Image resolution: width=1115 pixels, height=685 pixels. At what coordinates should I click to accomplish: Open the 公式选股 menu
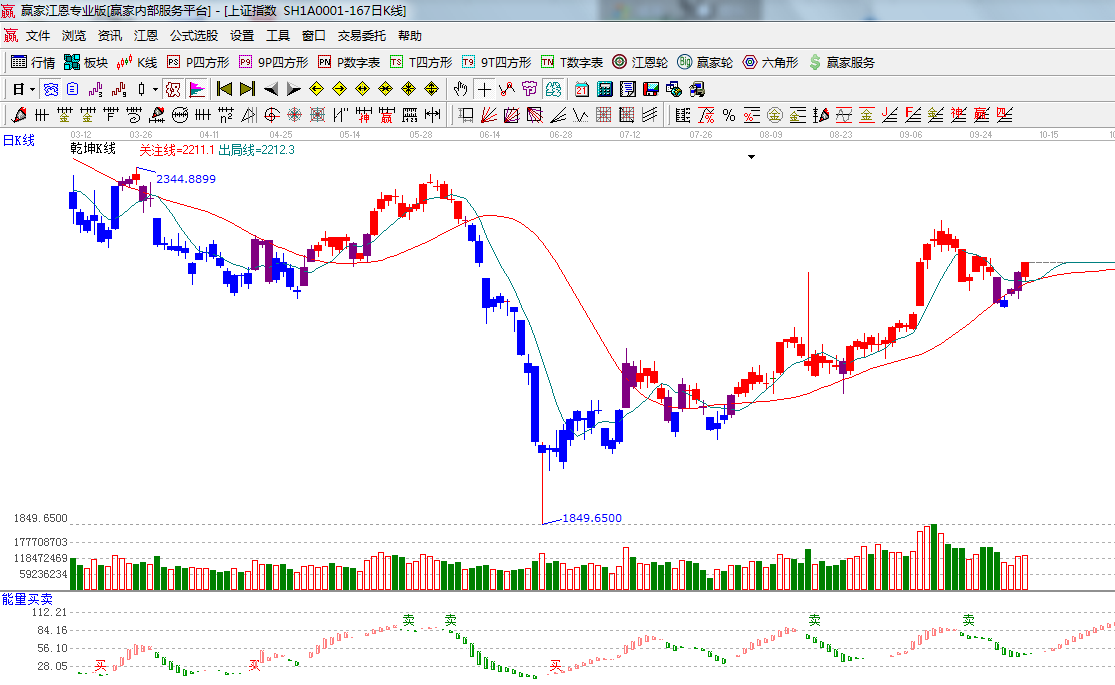[193, 35]
